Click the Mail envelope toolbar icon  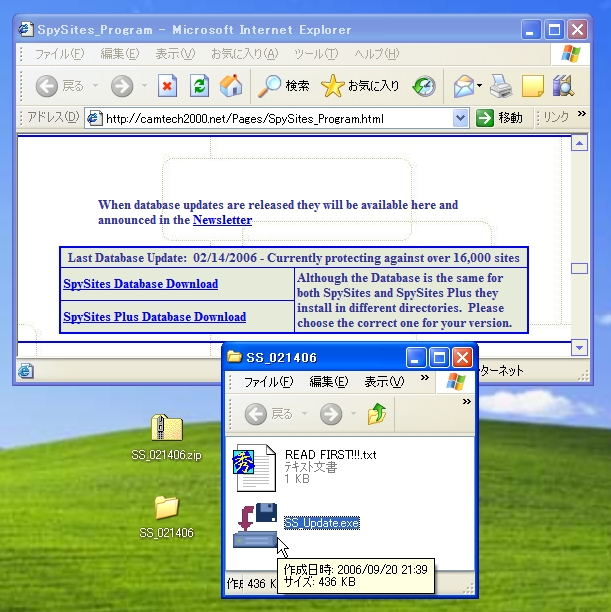click(x=463, y=86)
